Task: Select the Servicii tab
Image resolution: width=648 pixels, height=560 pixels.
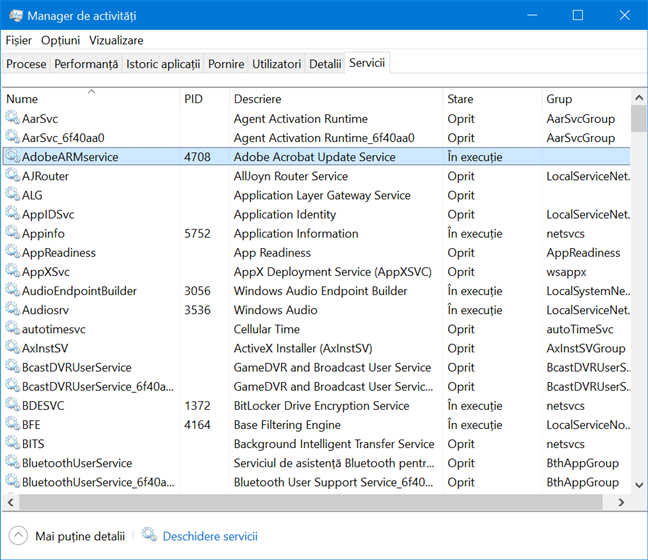Action: click(367, 63)
